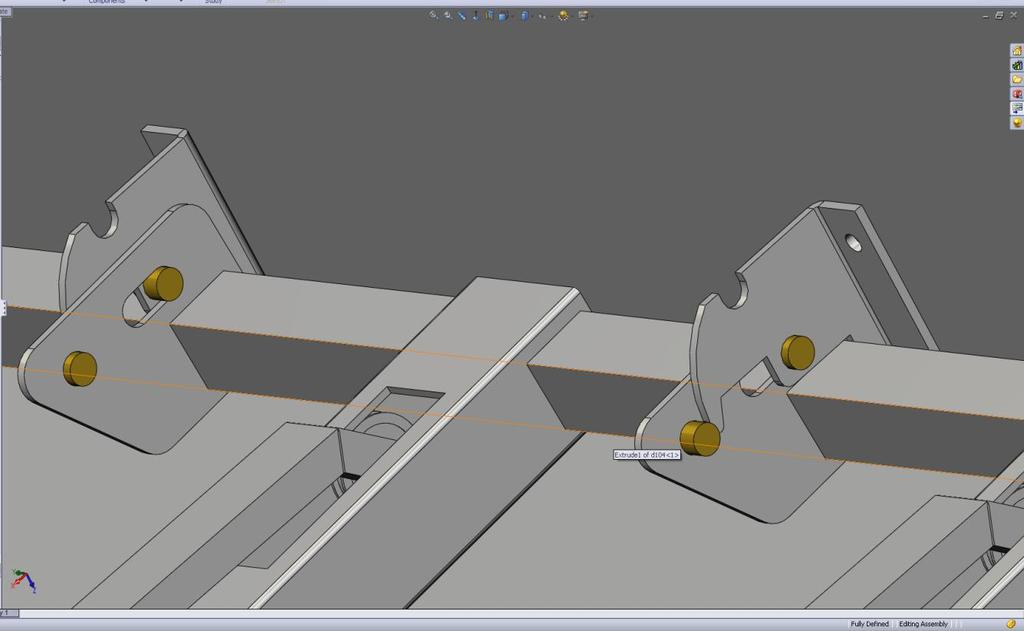Screen dimensions: 1024x631
Task: Click small hole in right bracket flange
Action: tap(853, 243)
